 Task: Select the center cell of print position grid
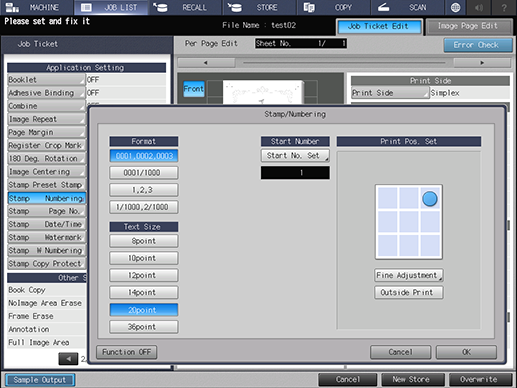[409, 222]
